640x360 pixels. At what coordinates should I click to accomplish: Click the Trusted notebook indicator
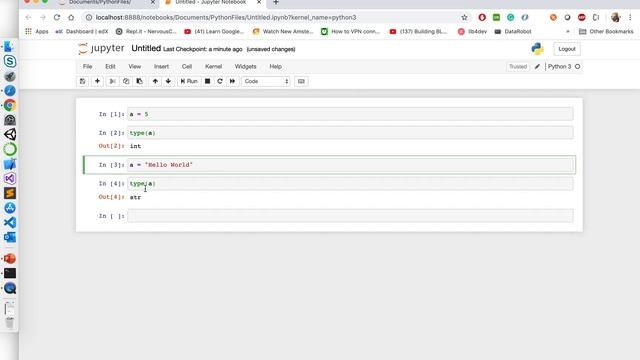point(518,67)
